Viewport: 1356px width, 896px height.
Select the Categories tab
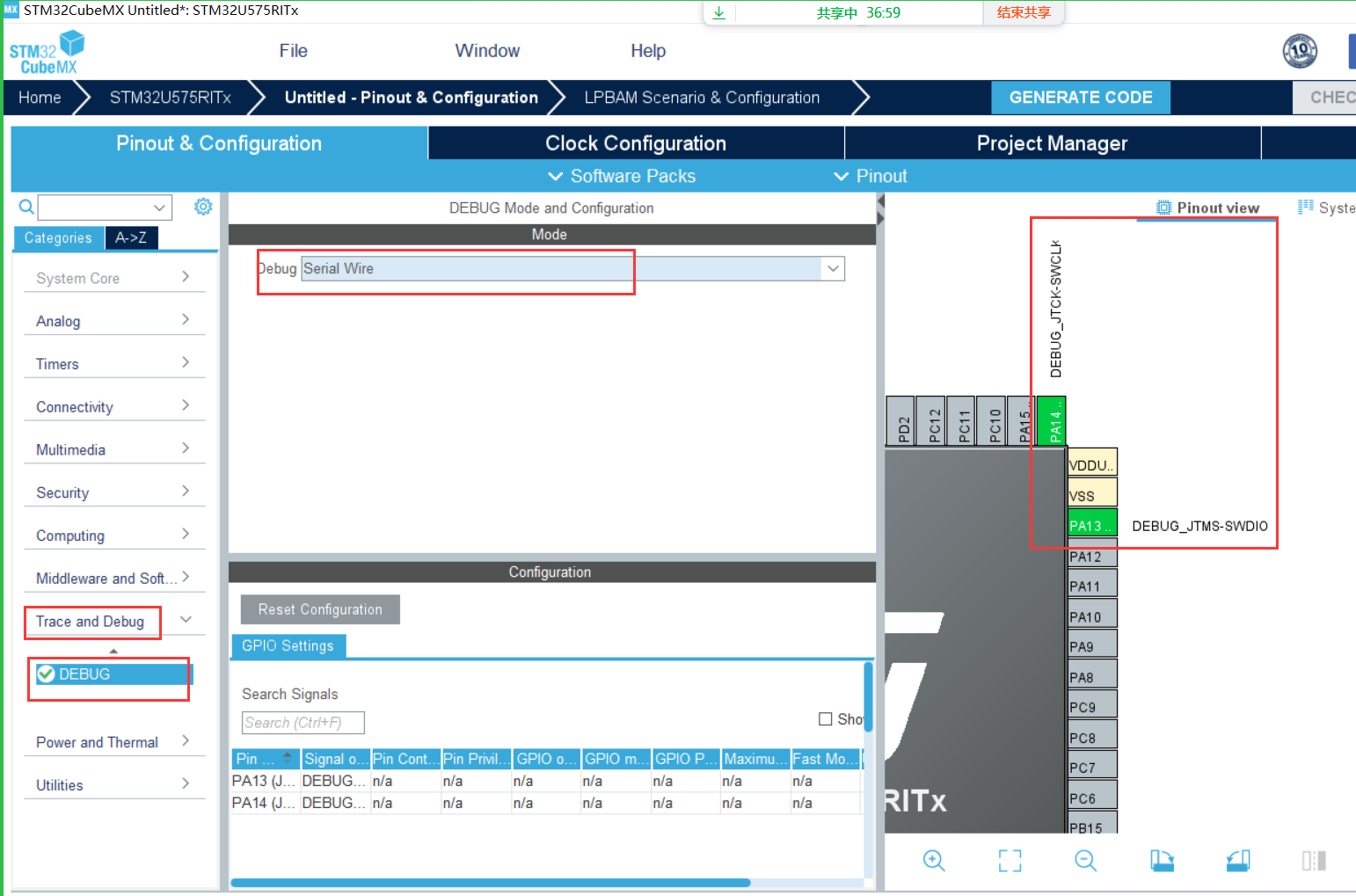[58, 237]
